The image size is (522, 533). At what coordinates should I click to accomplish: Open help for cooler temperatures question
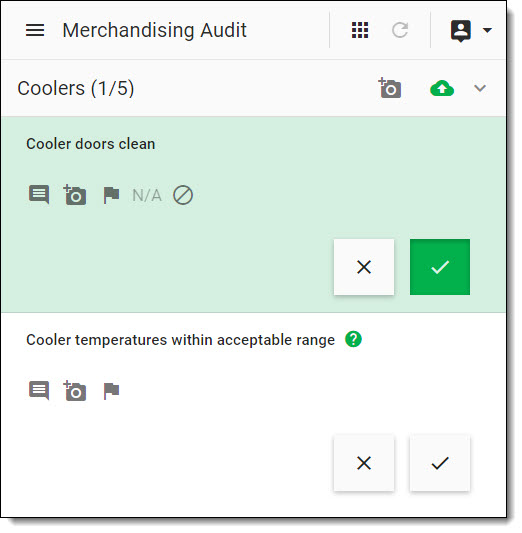click(353, 339)
